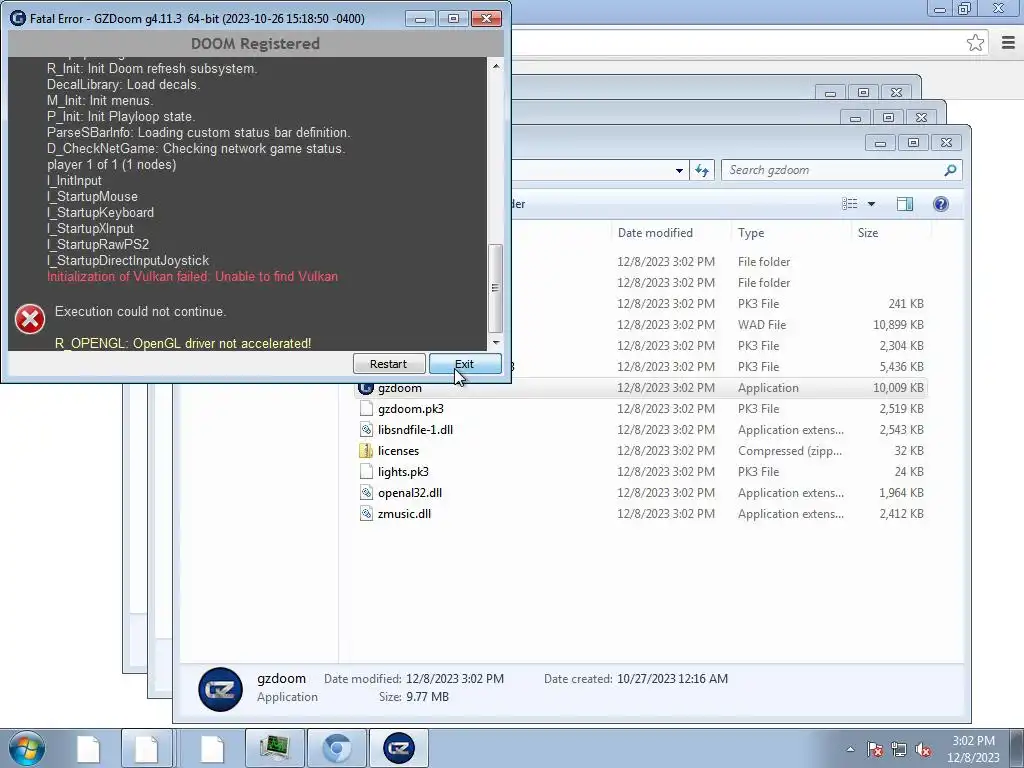
Task: Show hidden tray icons arrow
Action: coord(850,750)
